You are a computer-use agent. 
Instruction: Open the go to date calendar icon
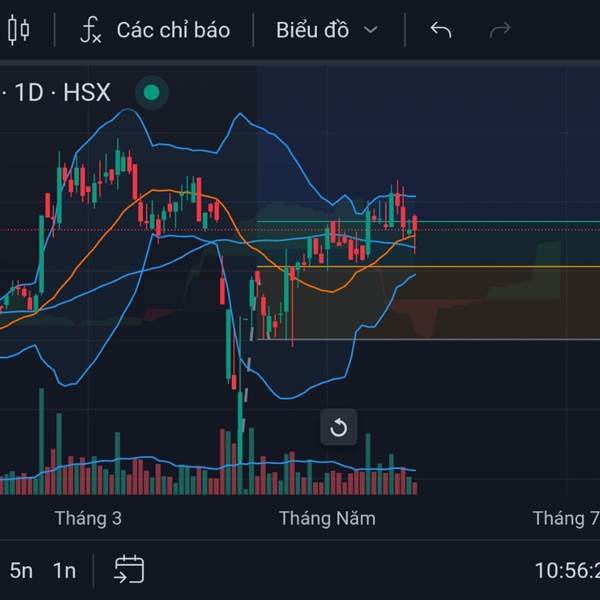coord(129,569)
